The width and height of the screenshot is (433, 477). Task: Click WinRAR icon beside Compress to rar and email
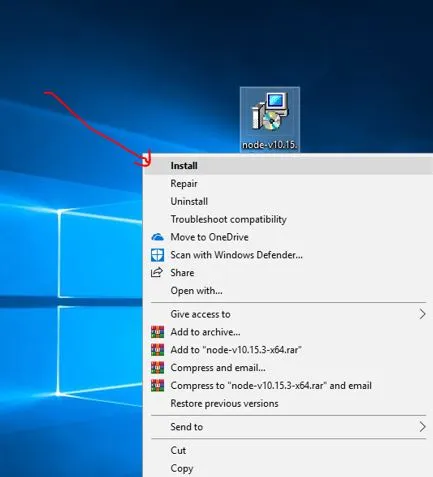click(x=157, y=385)
